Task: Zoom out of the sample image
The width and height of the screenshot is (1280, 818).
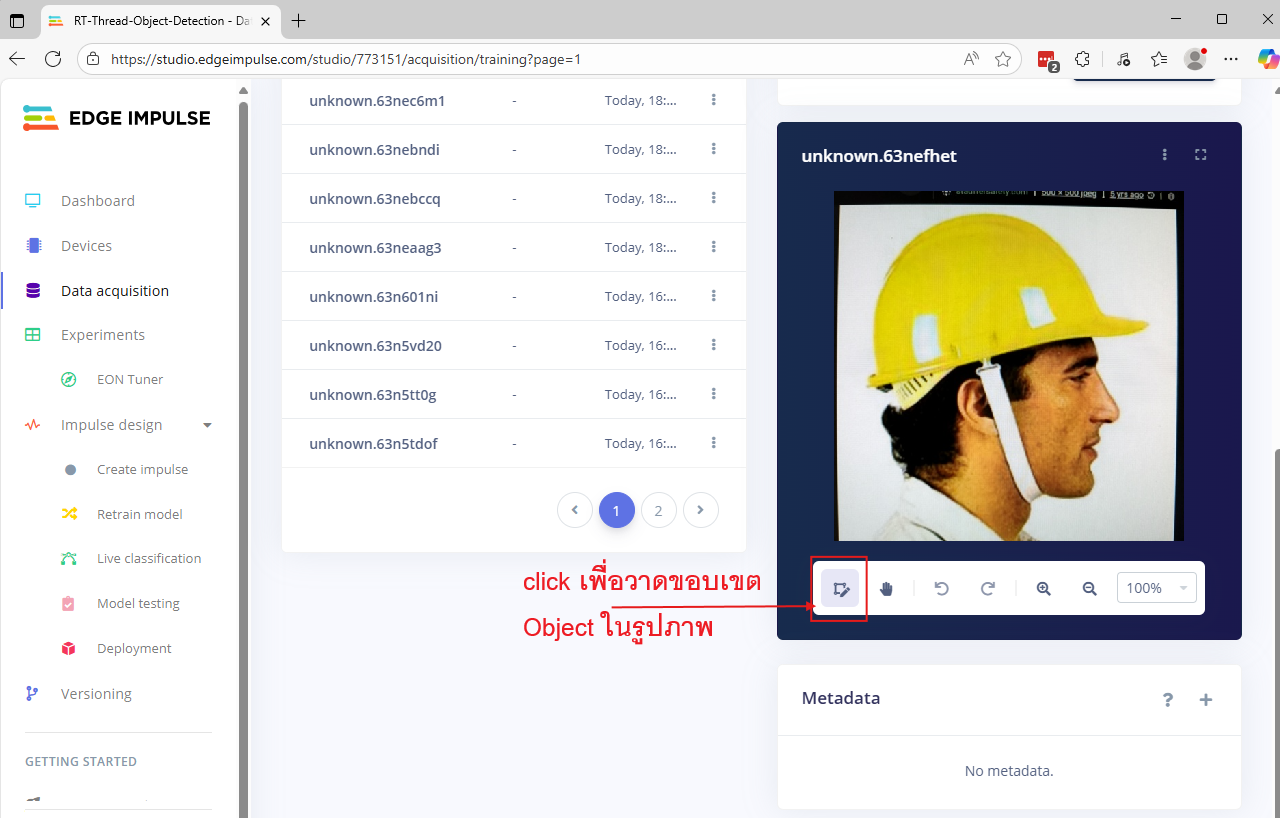Action: 1090,589
